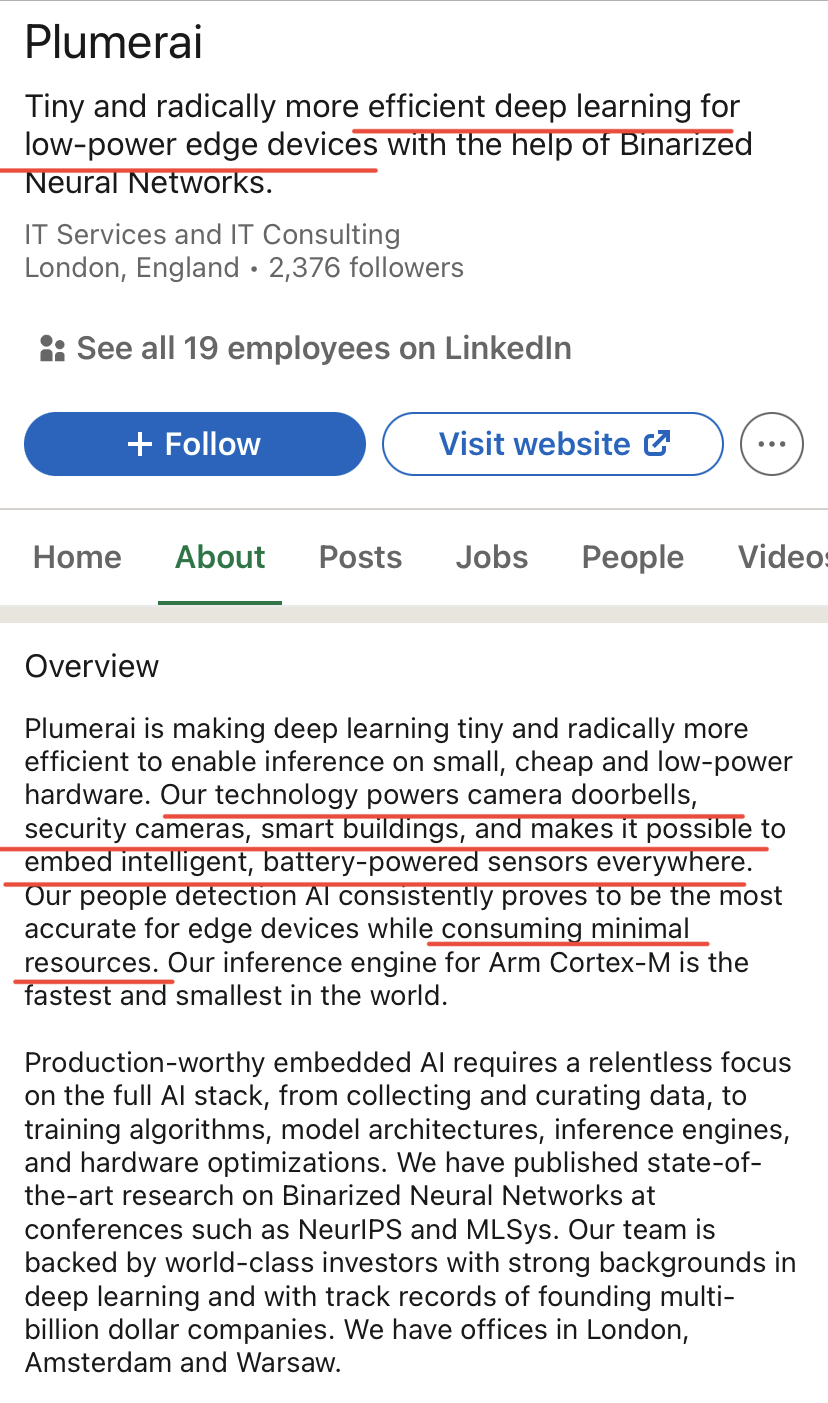This screenshot has width=828, height=1403.
Task: Click the people icon beside the employees link
Action: [x=51, y=349]
